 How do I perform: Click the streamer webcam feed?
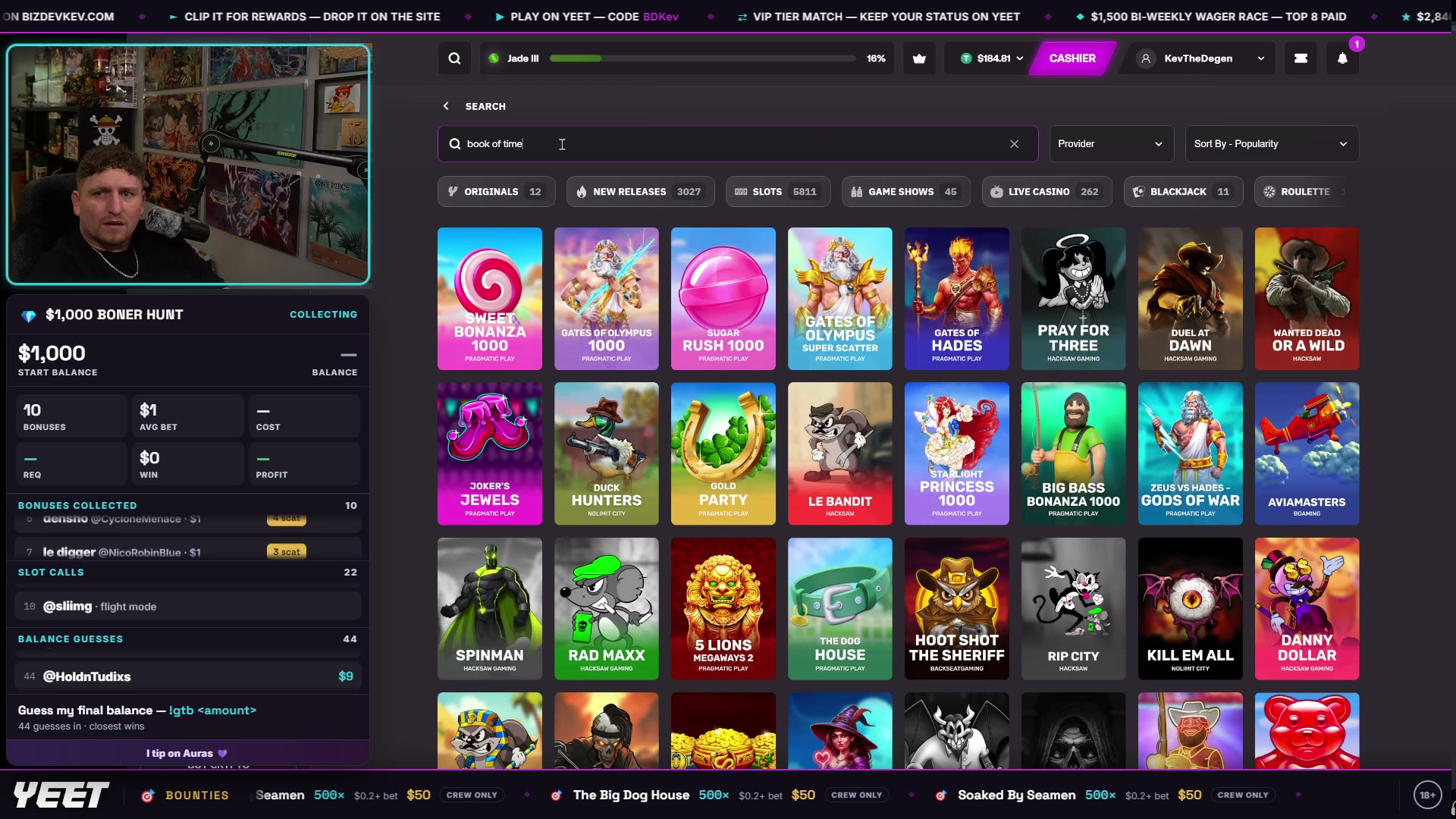[x=188, y=165]
